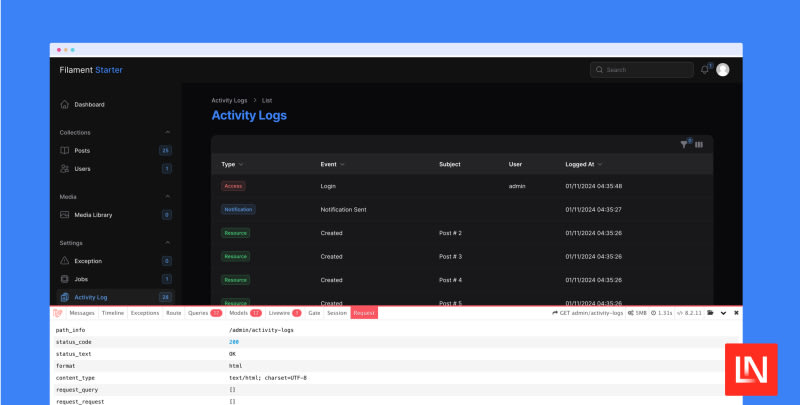Open the toggle columns icon
800x405 pixels.
(699, 145)
